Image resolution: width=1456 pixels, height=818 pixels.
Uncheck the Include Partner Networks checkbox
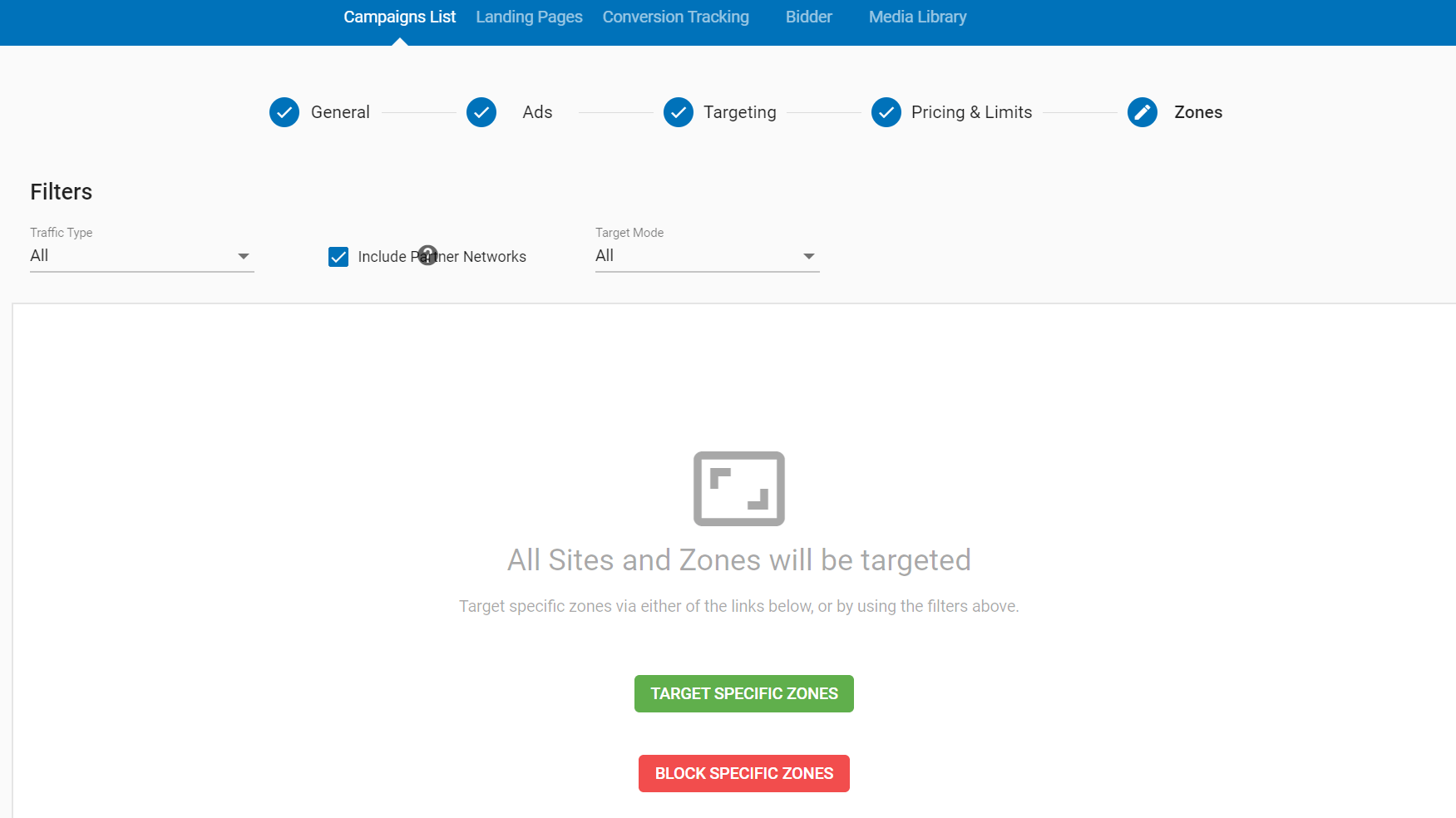(x=338, y=257)
